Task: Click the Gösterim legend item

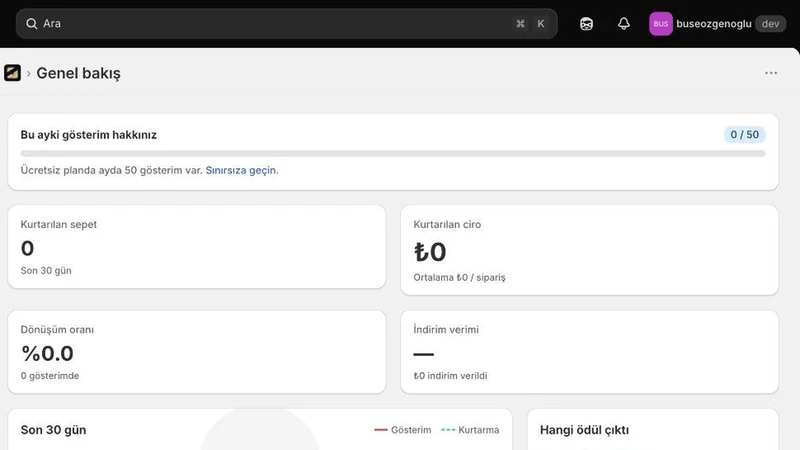Action: click(403, 430)
